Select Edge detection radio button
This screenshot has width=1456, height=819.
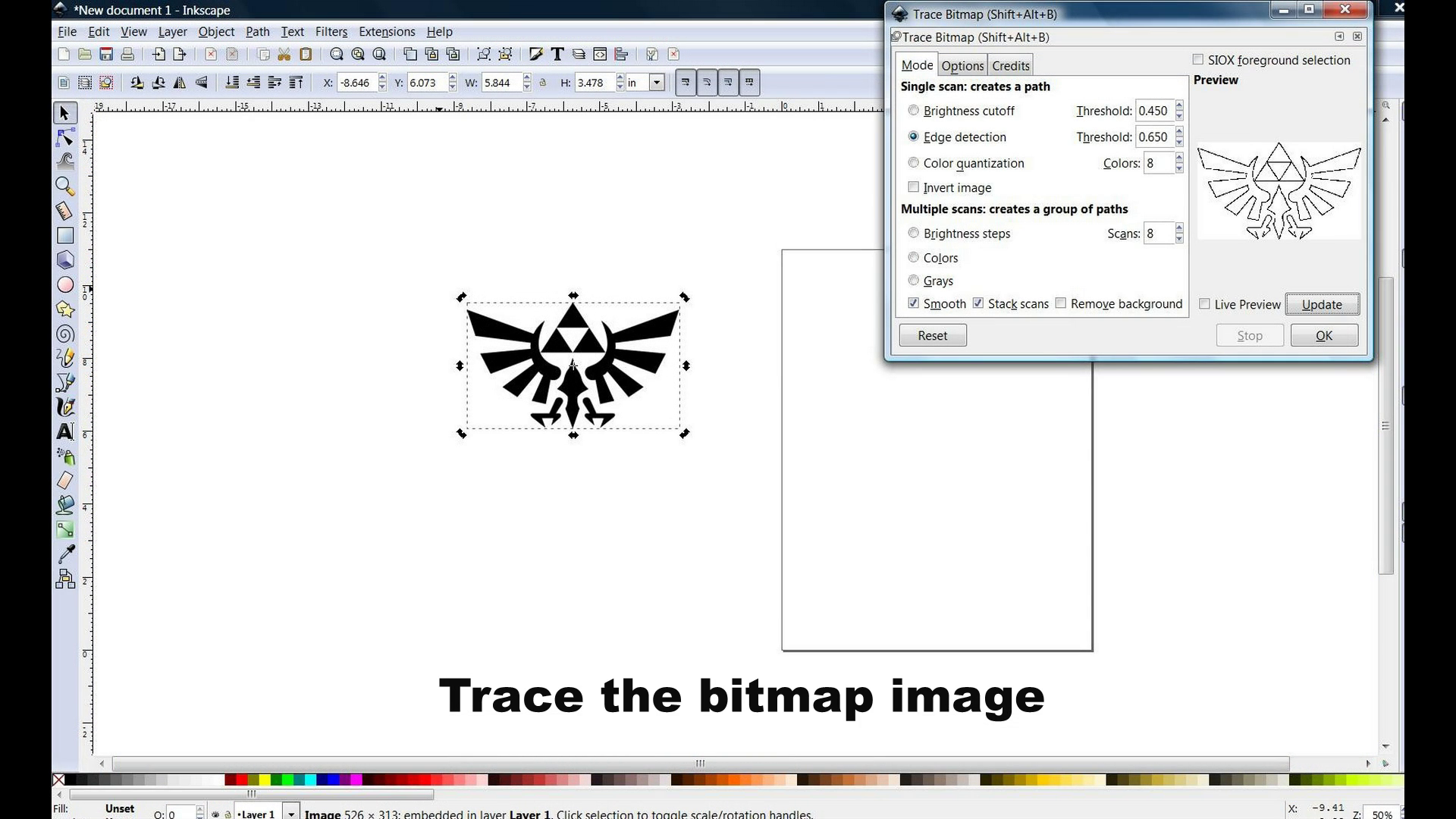(913, 136)
